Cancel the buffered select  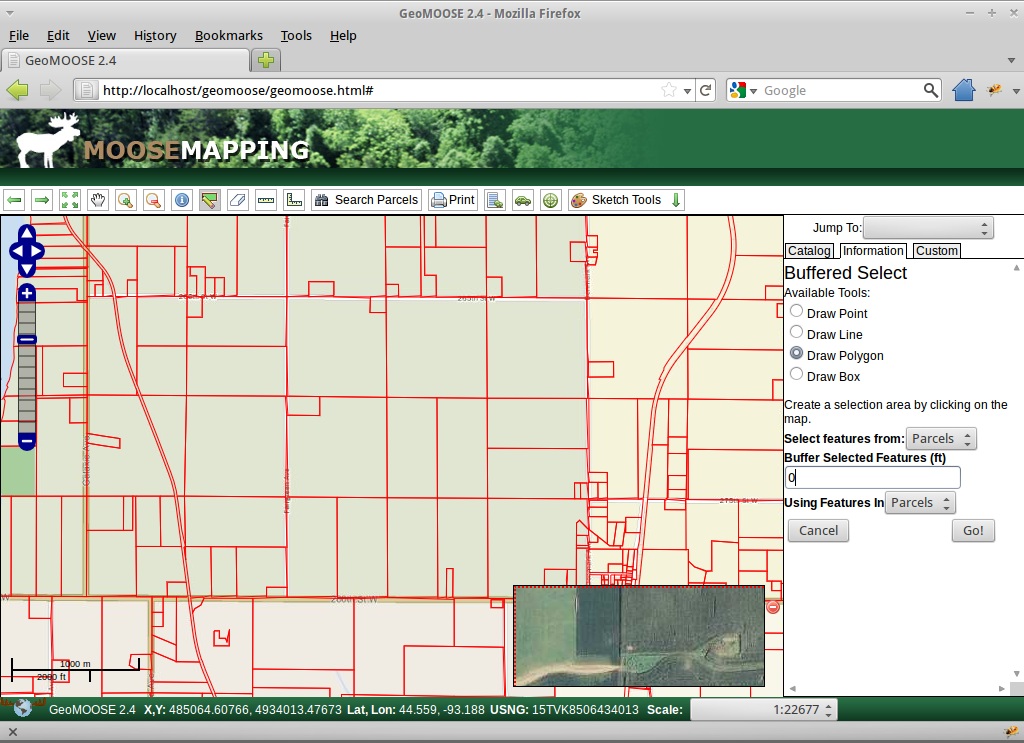click(x=818, y=531)
